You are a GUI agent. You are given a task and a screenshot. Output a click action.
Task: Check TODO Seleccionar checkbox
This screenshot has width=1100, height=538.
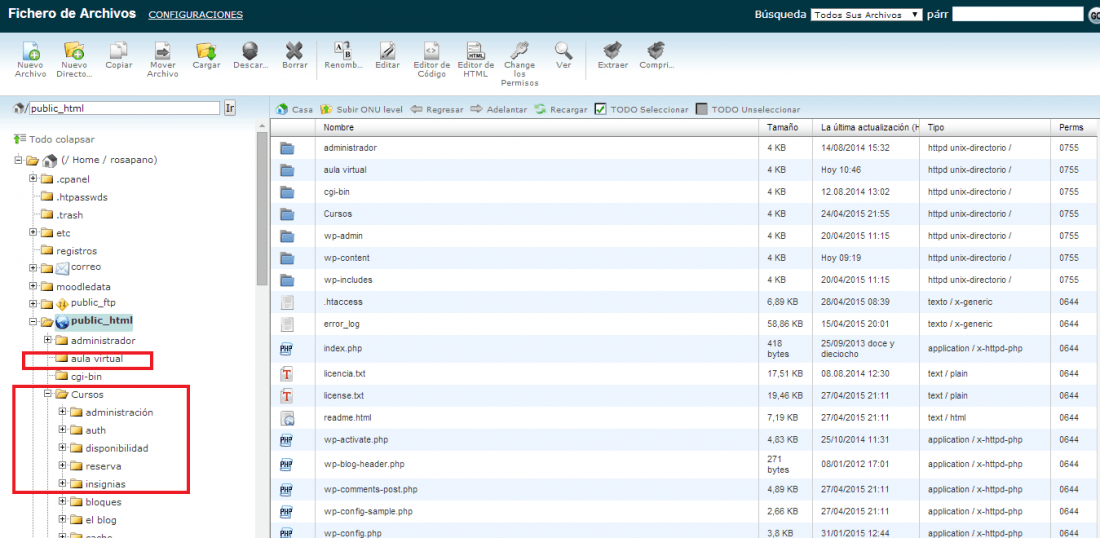tap(601, 109)
